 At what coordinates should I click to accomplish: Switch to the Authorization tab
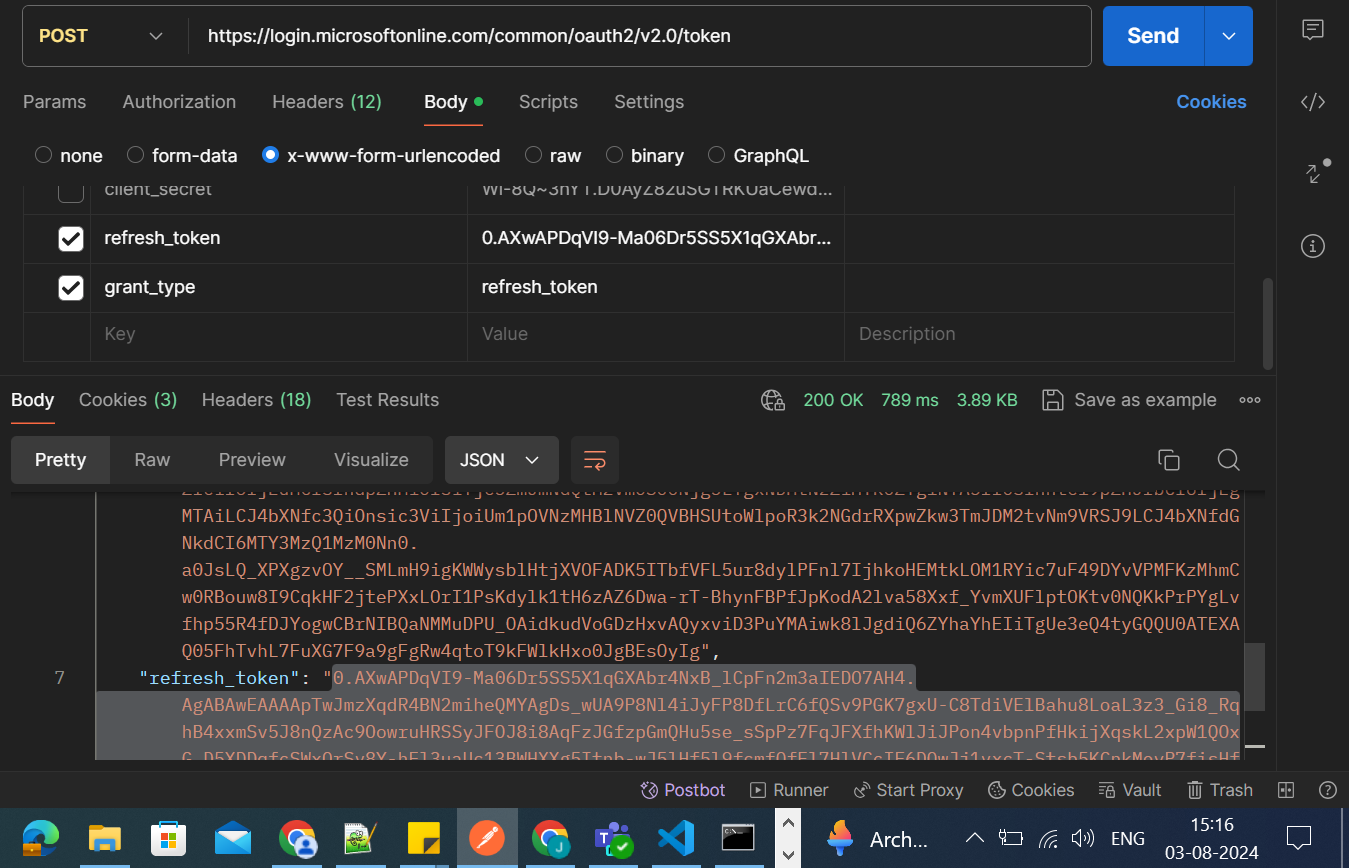(x=179, y=102)
